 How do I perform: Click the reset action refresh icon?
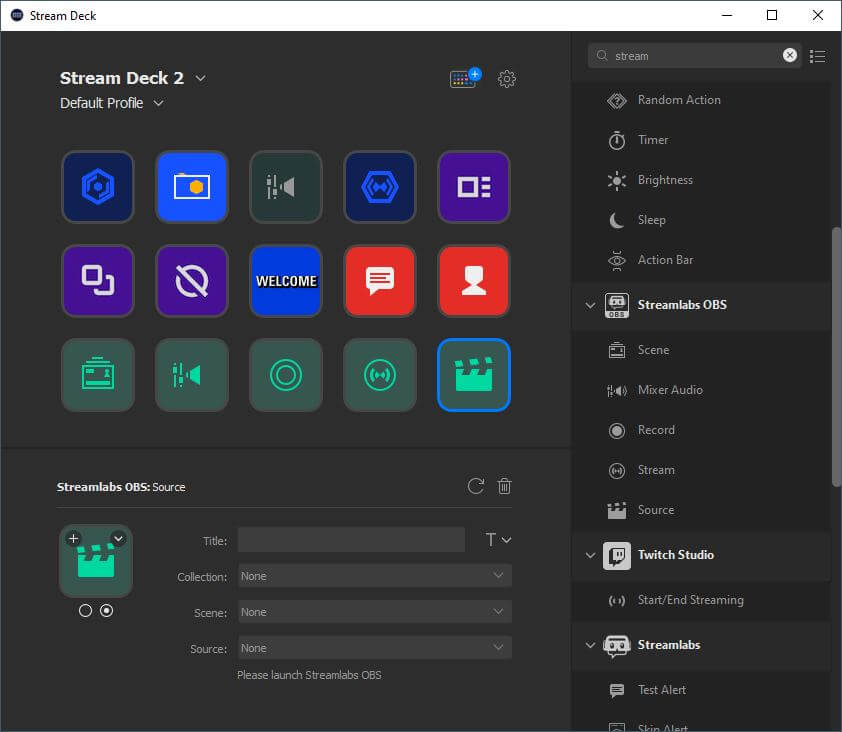pyautogui.click(x=475, y=486)
